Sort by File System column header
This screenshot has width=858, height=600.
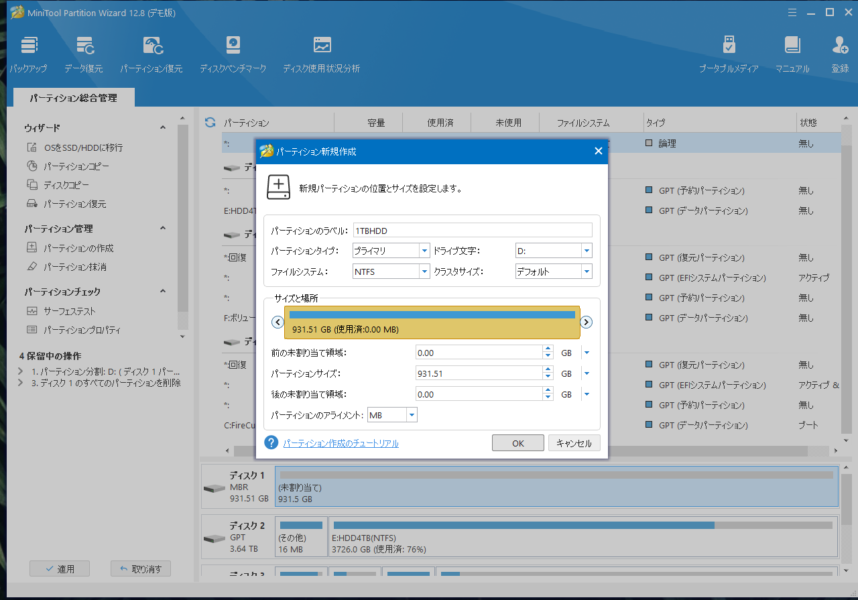pyautogui.click(x=583, y=123)
